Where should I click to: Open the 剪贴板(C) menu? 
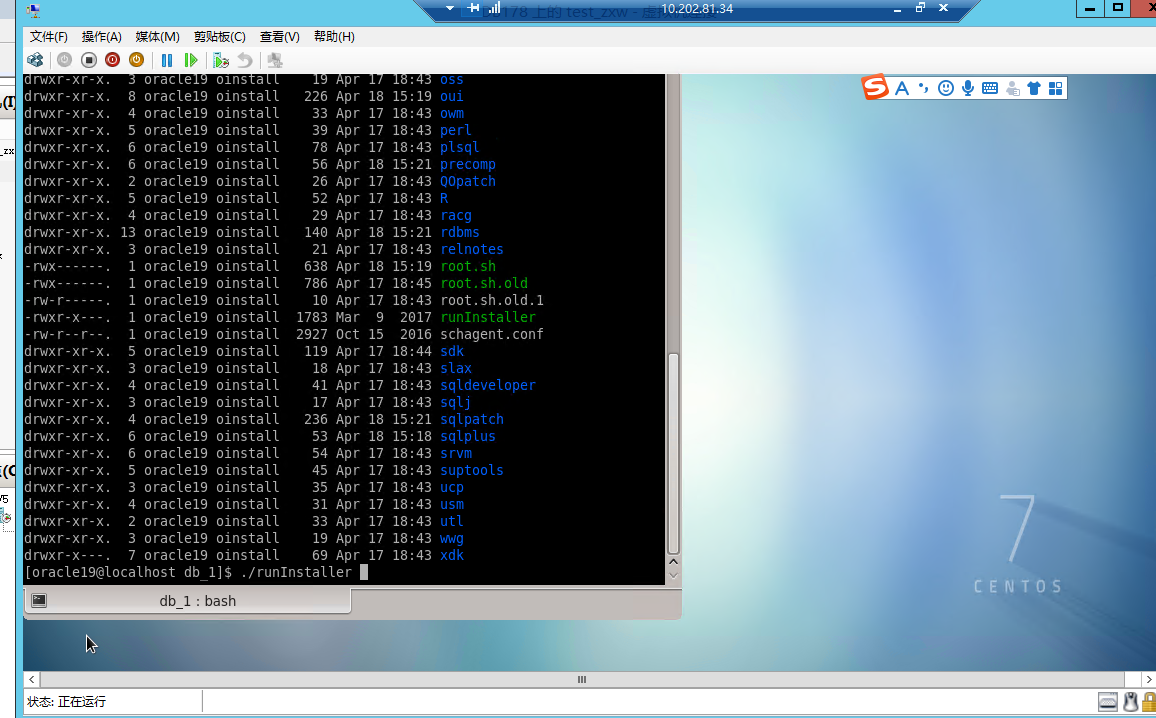pos(220,36)
